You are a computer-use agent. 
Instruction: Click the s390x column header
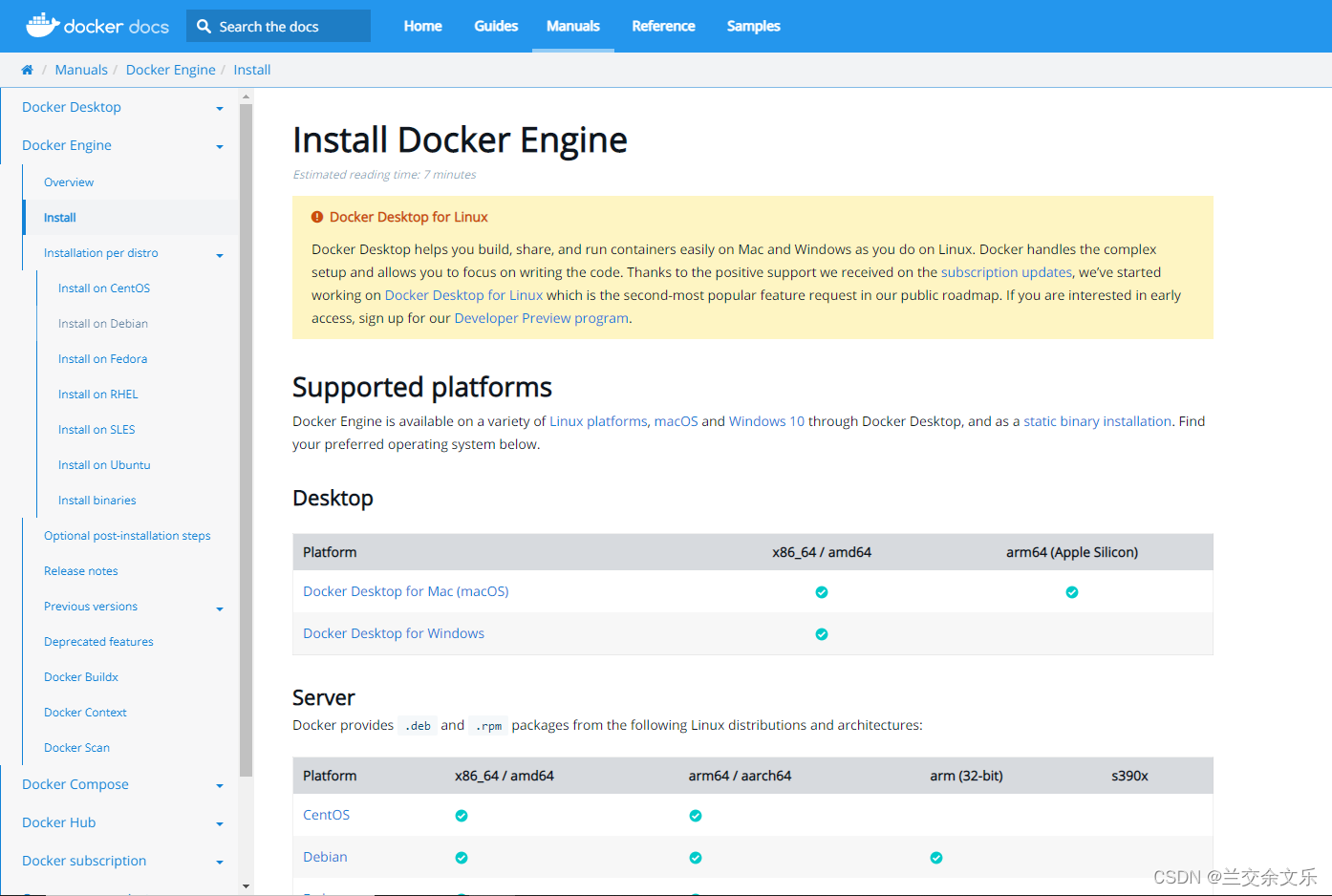pyautogui.click(x=1129, y=776)
